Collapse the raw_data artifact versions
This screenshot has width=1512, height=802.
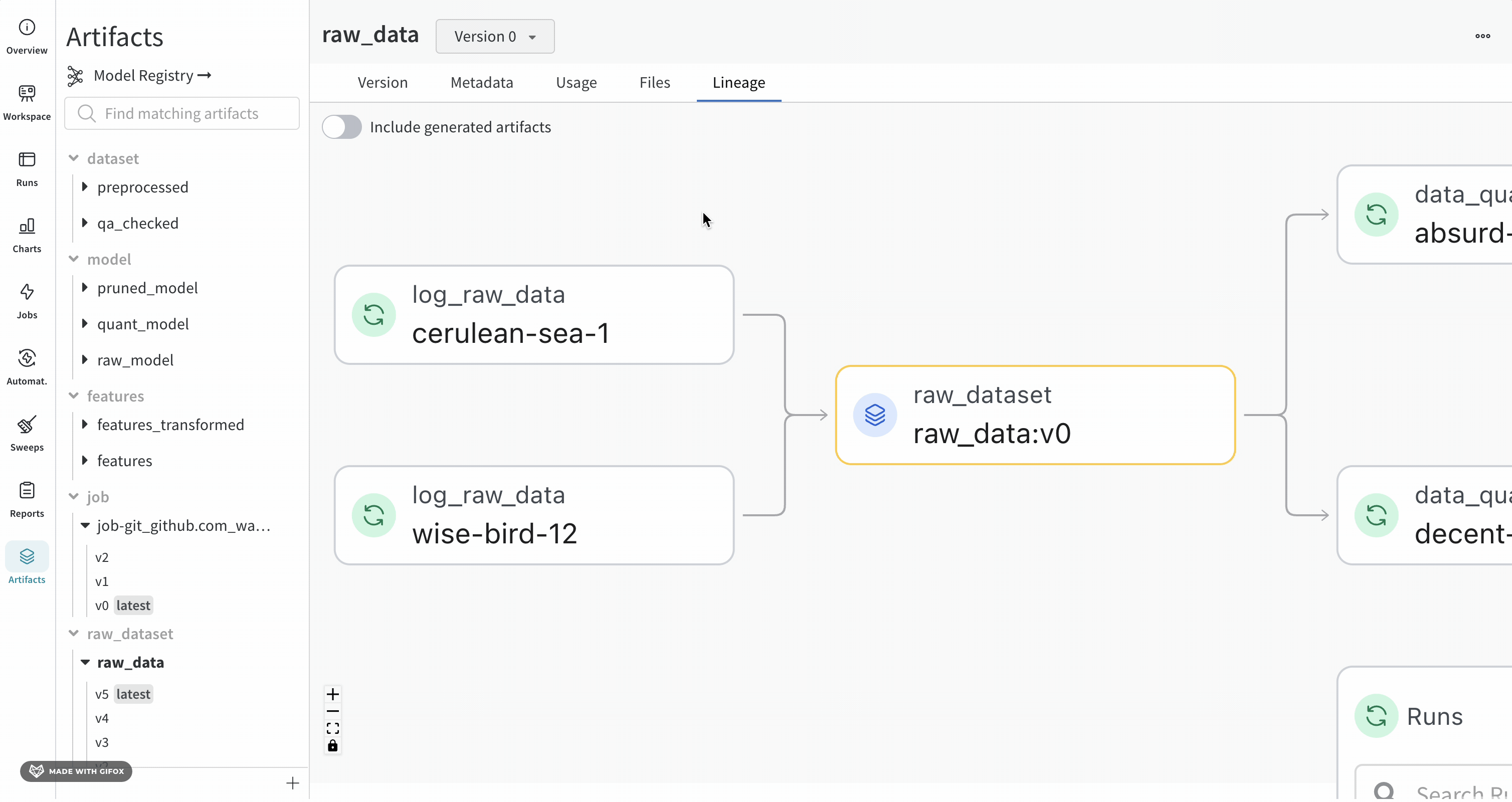tap(85, 662)
